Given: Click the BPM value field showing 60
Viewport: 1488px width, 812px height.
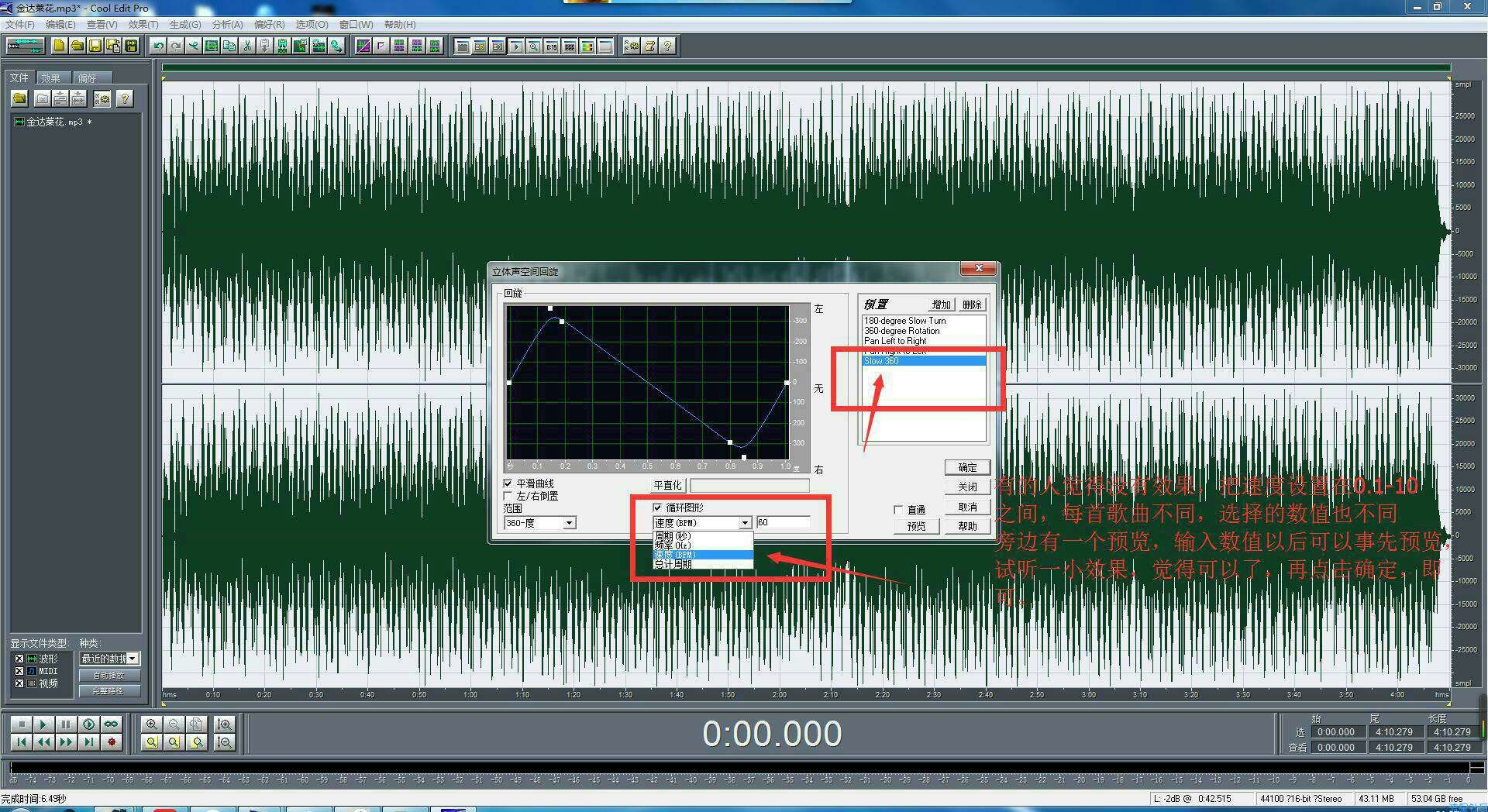Looking at the screenshot, I should (x=783, y=523).
